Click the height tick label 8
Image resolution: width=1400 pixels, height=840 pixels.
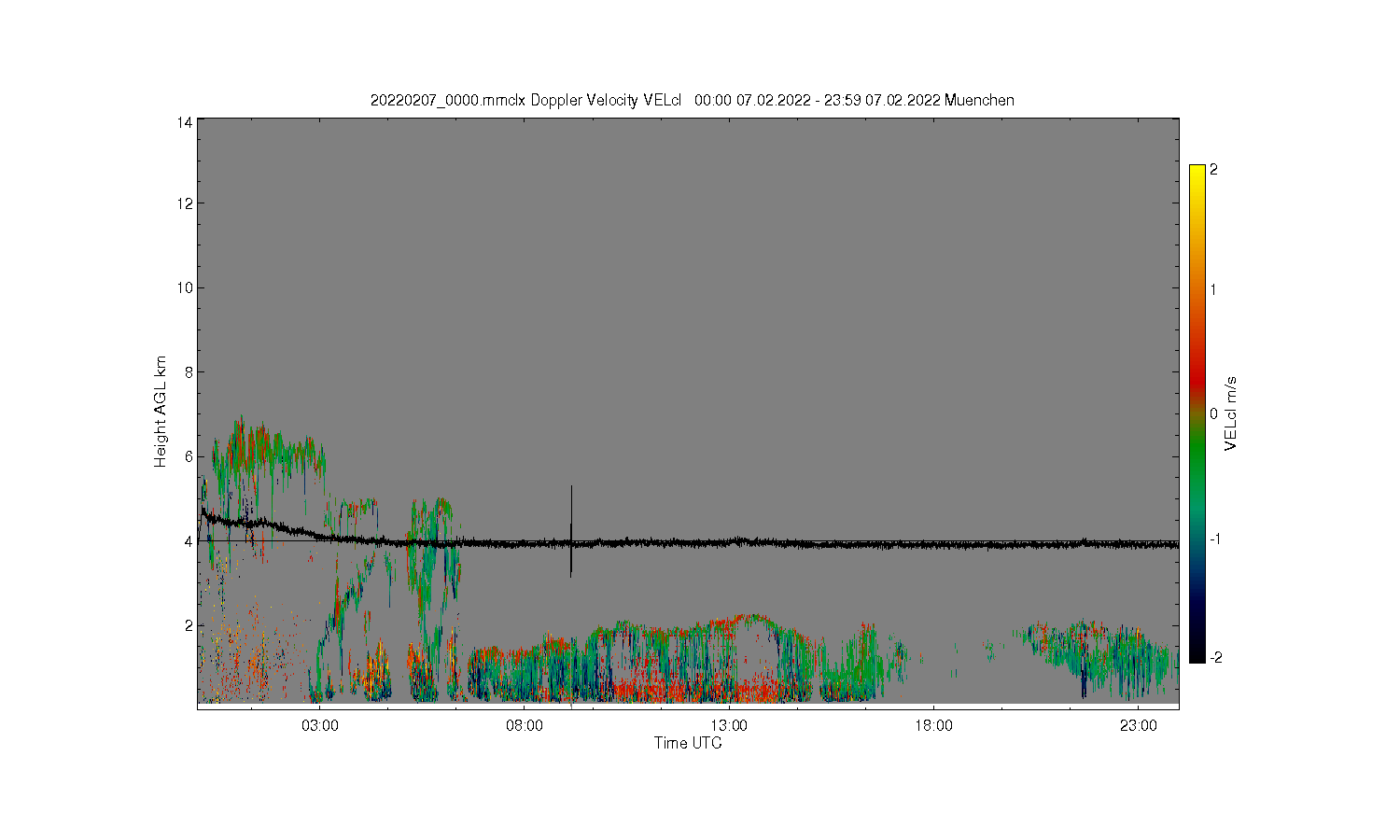coord(189,372)
